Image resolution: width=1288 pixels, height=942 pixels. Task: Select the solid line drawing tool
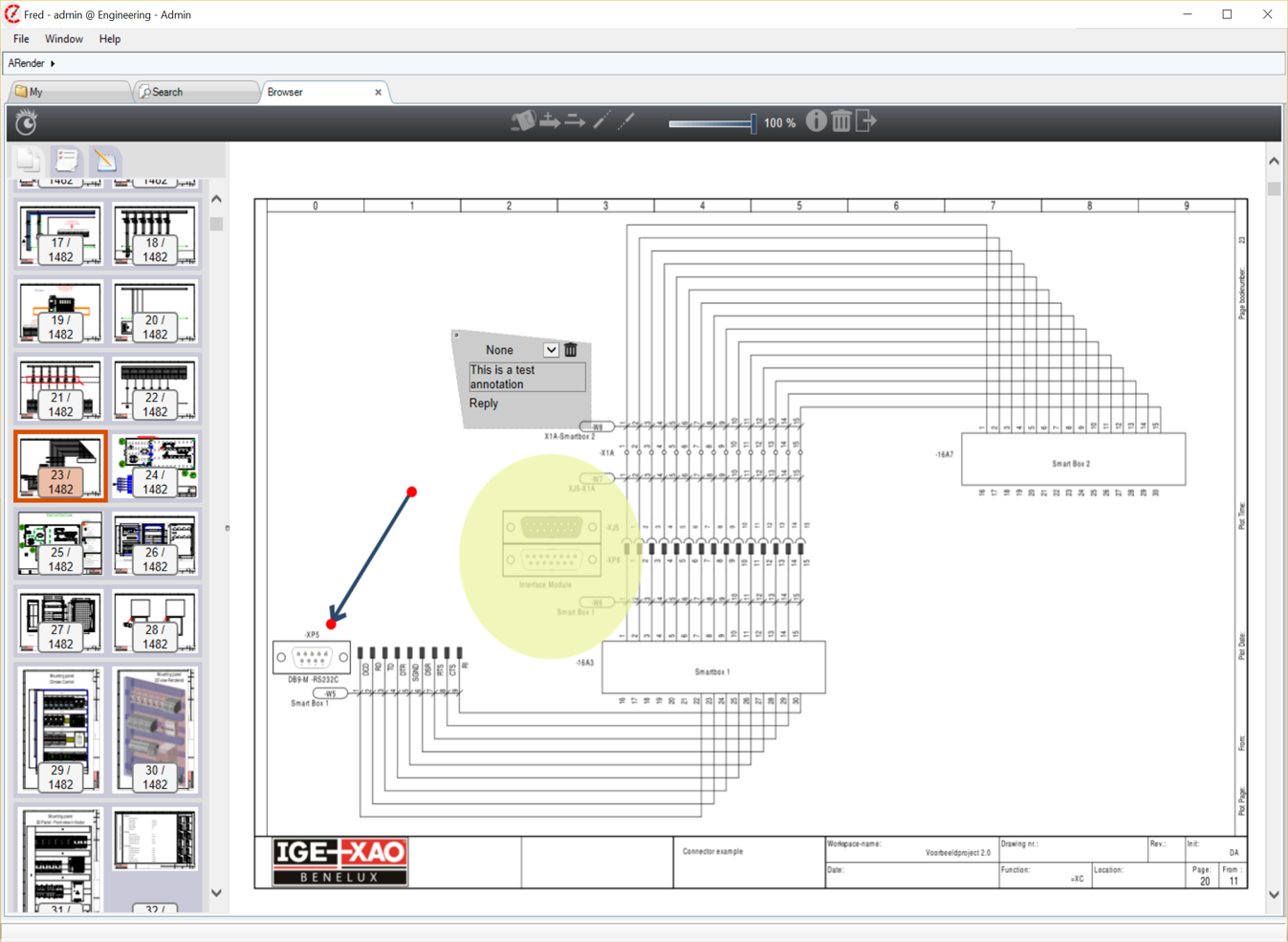(601, 121)
